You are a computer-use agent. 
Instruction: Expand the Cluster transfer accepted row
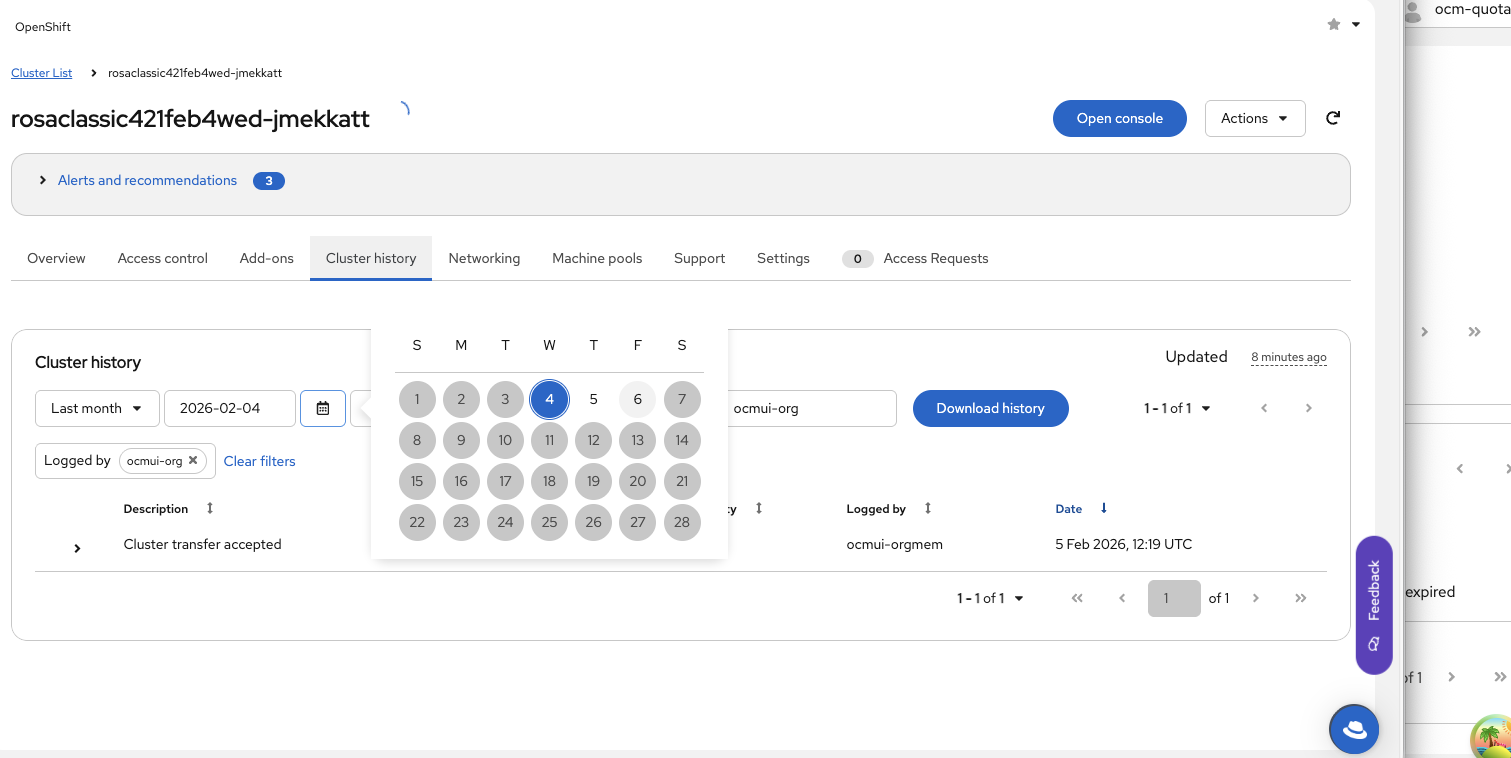click(x=77, y=548)
